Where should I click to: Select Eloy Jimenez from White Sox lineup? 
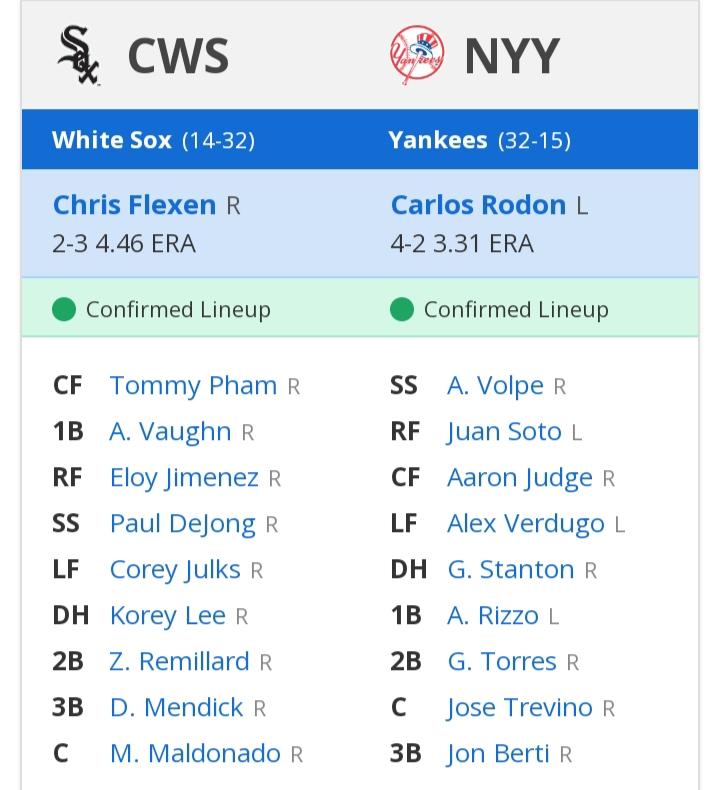pos(184,478)
